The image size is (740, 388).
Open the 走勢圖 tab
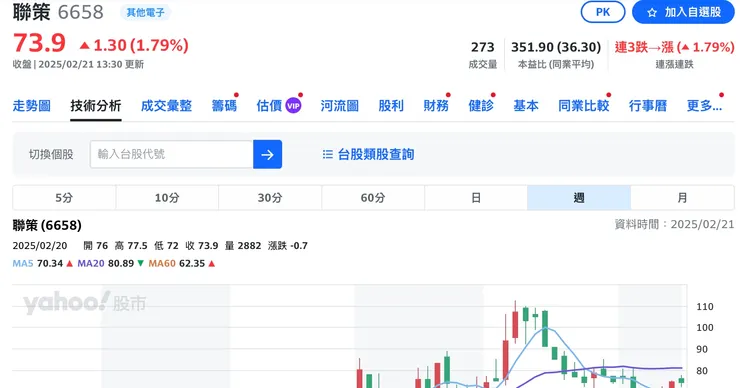point(32,106)
